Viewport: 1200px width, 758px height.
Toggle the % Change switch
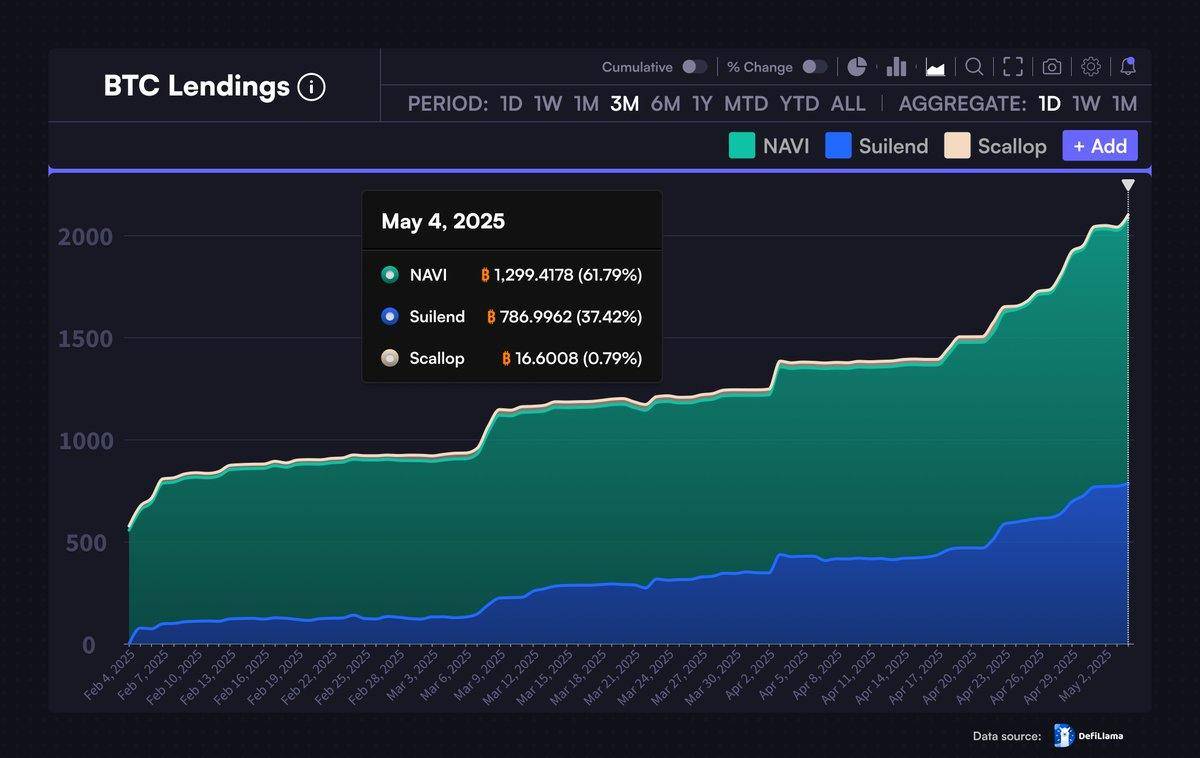click(815, 67)
